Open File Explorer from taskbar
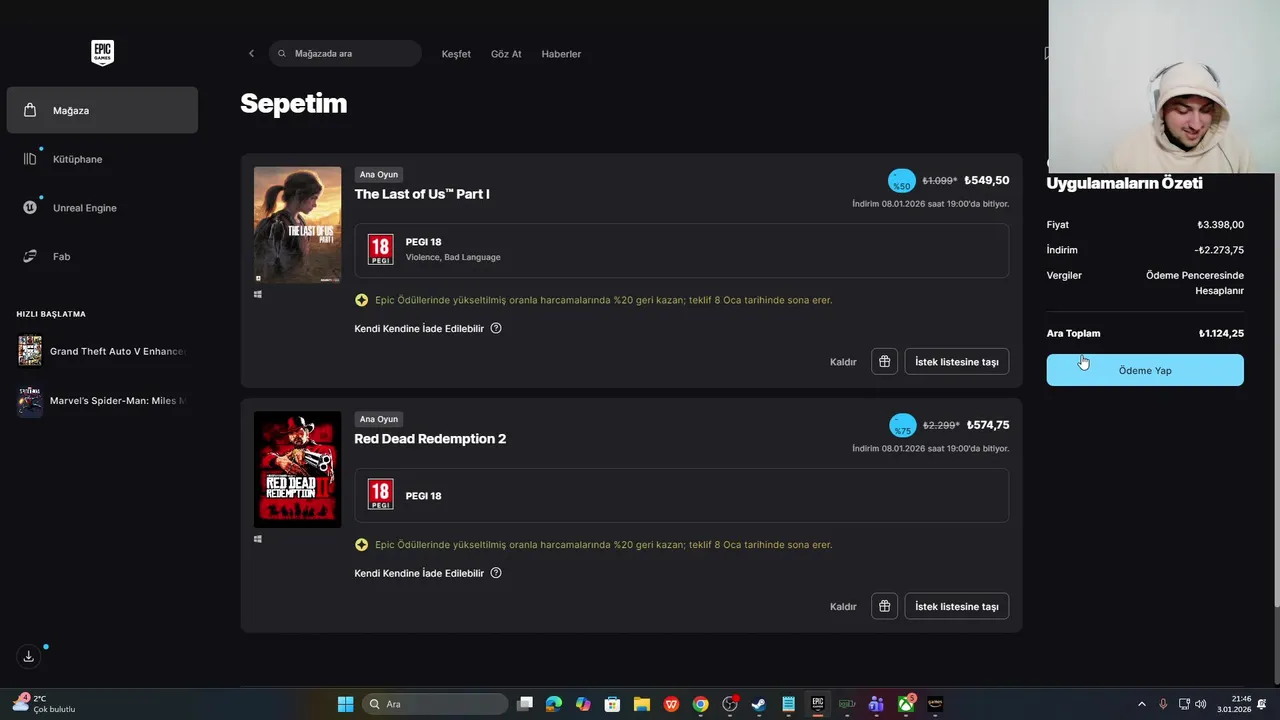1280x720 pixels. point(641,704)
